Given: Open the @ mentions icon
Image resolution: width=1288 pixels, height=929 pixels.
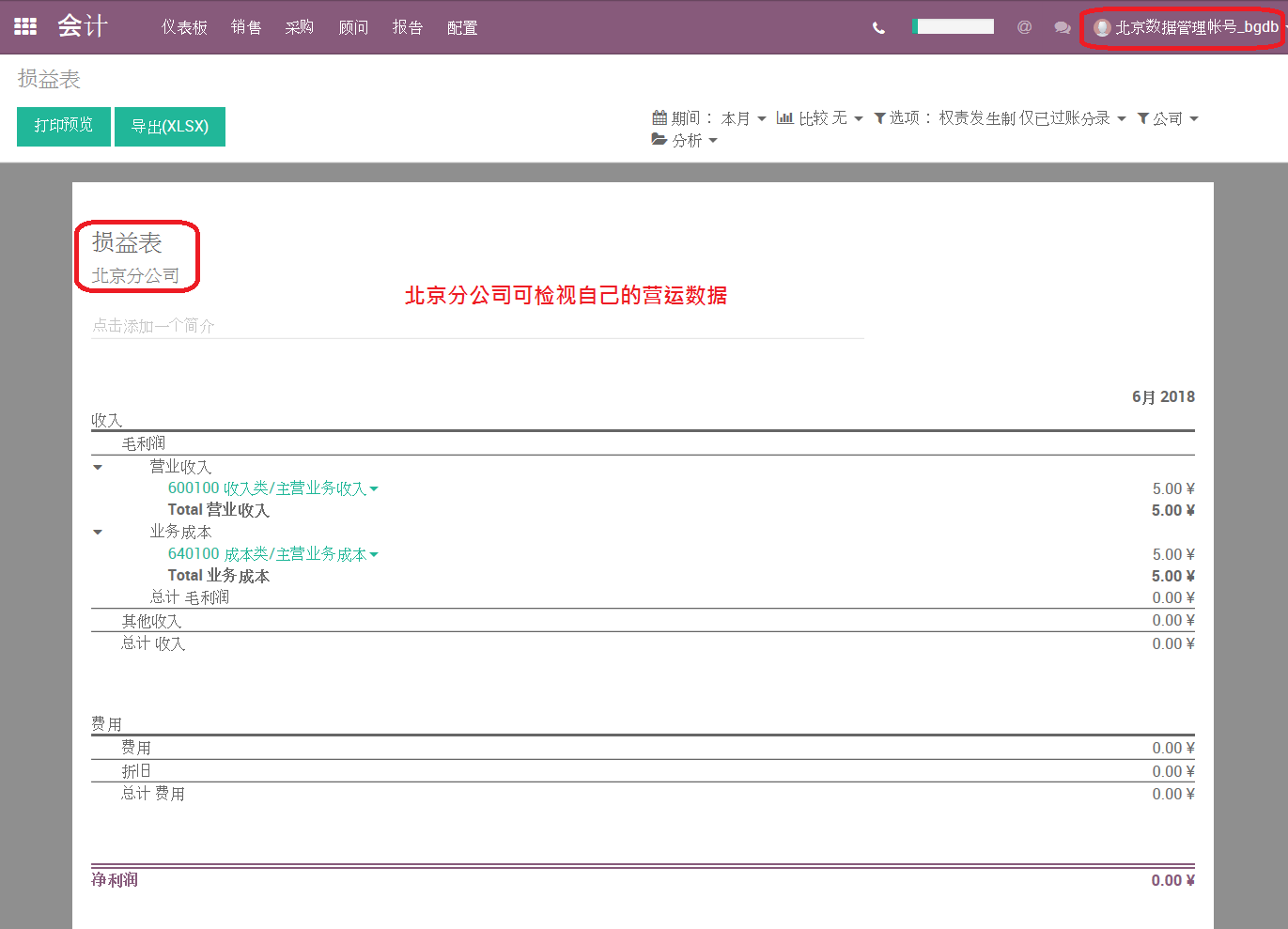Looking at the screenshot, I should click(1024, 27).
